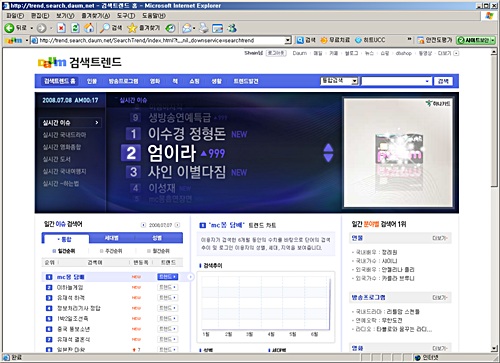Image resolution: width=500 pixels, height=363 pixels.
Task: Expand the Daum toolbar » overflow chevron
Action: click(x=410, y=40)
